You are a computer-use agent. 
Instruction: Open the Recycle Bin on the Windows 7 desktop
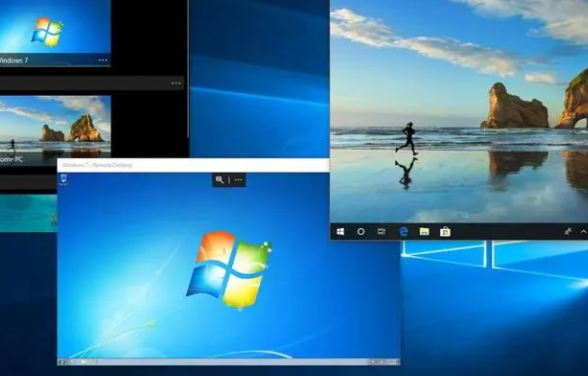[x=63, y=179]
